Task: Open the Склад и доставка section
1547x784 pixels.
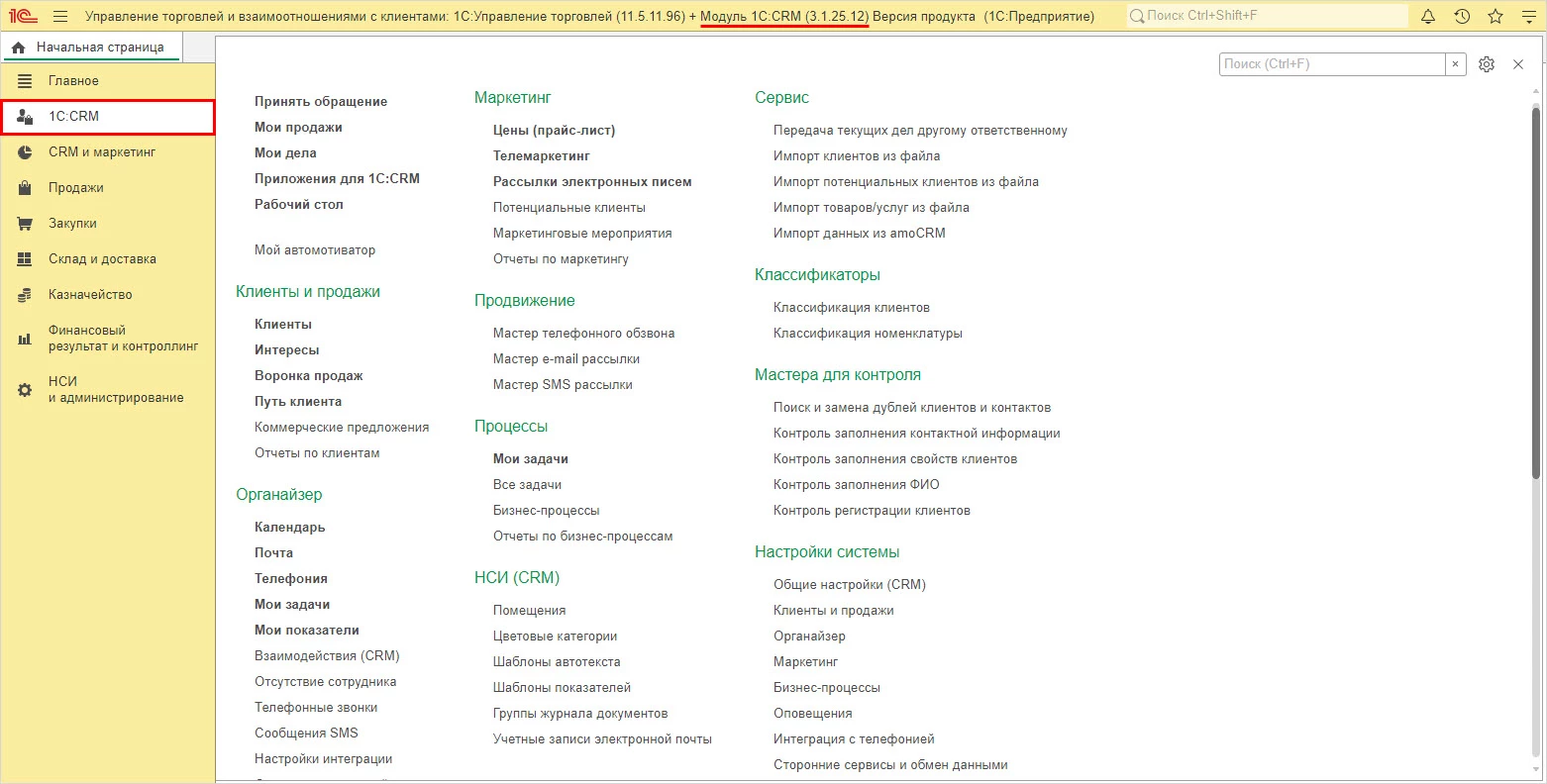Action: coord(108,259)
